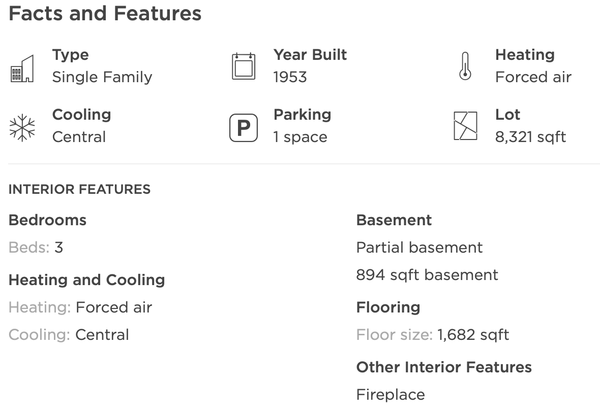Click the 8,321 sqft lot value
600x417 pixels.
tap(530, 137)
